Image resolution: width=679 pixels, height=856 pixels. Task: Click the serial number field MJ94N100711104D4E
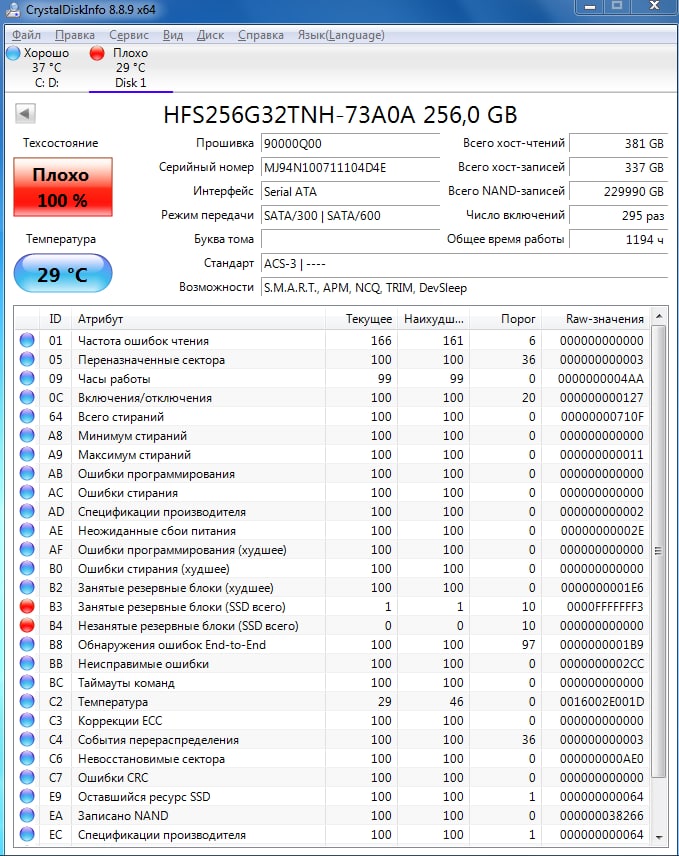350,168
